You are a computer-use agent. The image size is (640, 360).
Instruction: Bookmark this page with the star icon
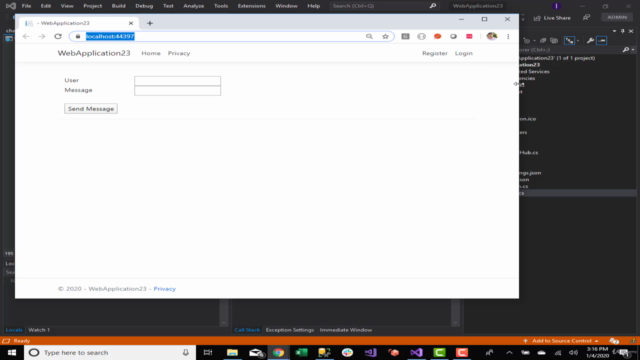[x=385, y=36]
